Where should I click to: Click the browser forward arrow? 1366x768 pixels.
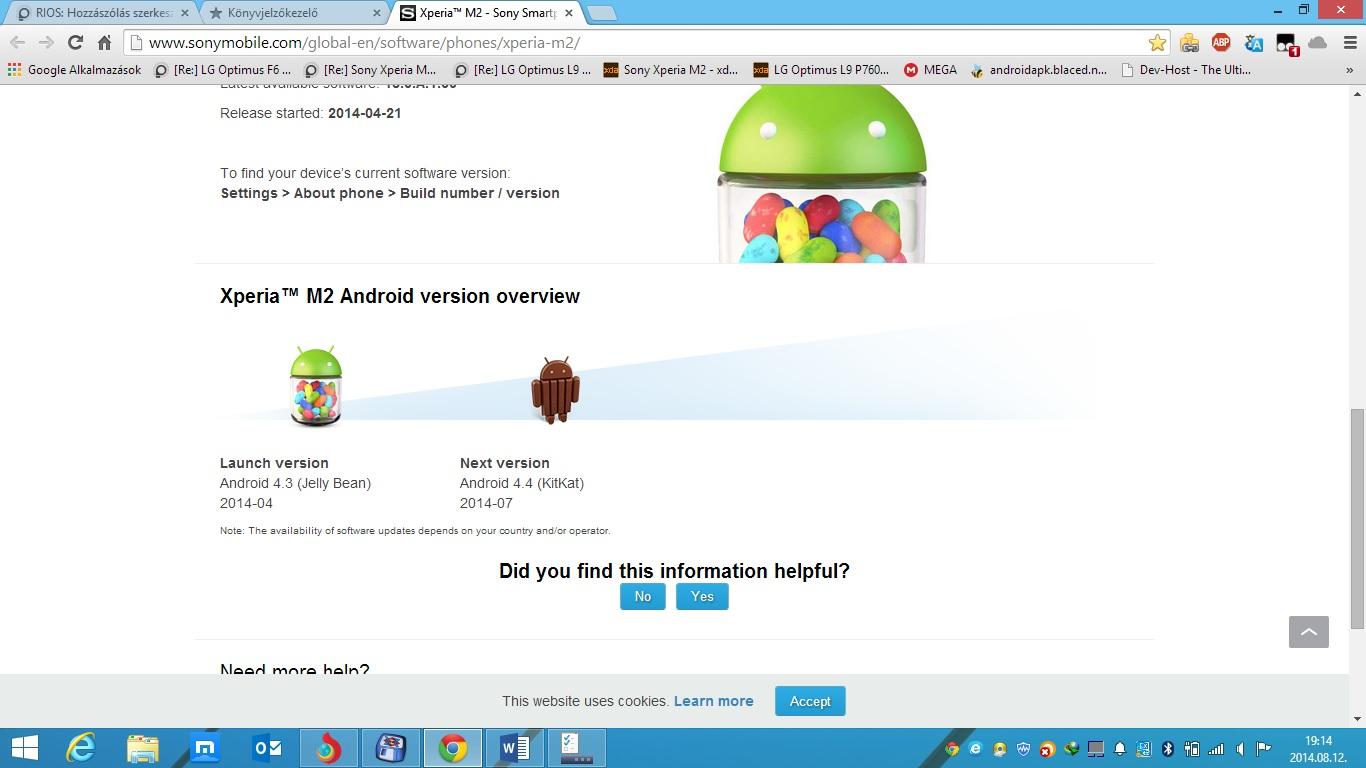pos(46,42)
